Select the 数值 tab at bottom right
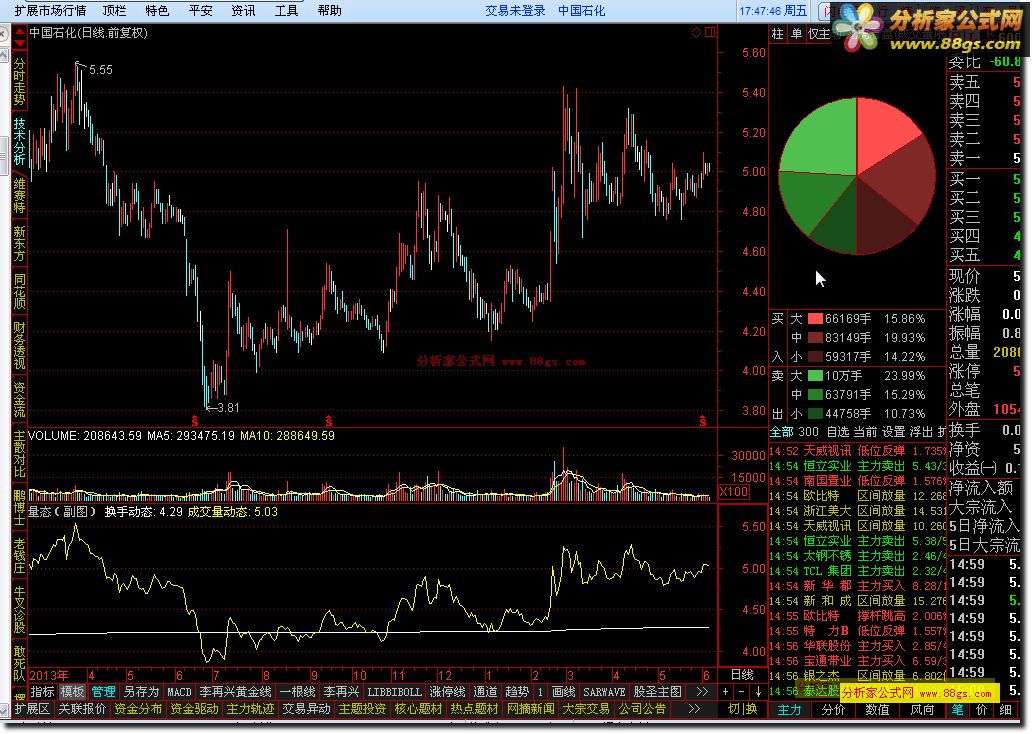Image resolution: width=1032 pixels, height=734 pixels. coord(877,710)
